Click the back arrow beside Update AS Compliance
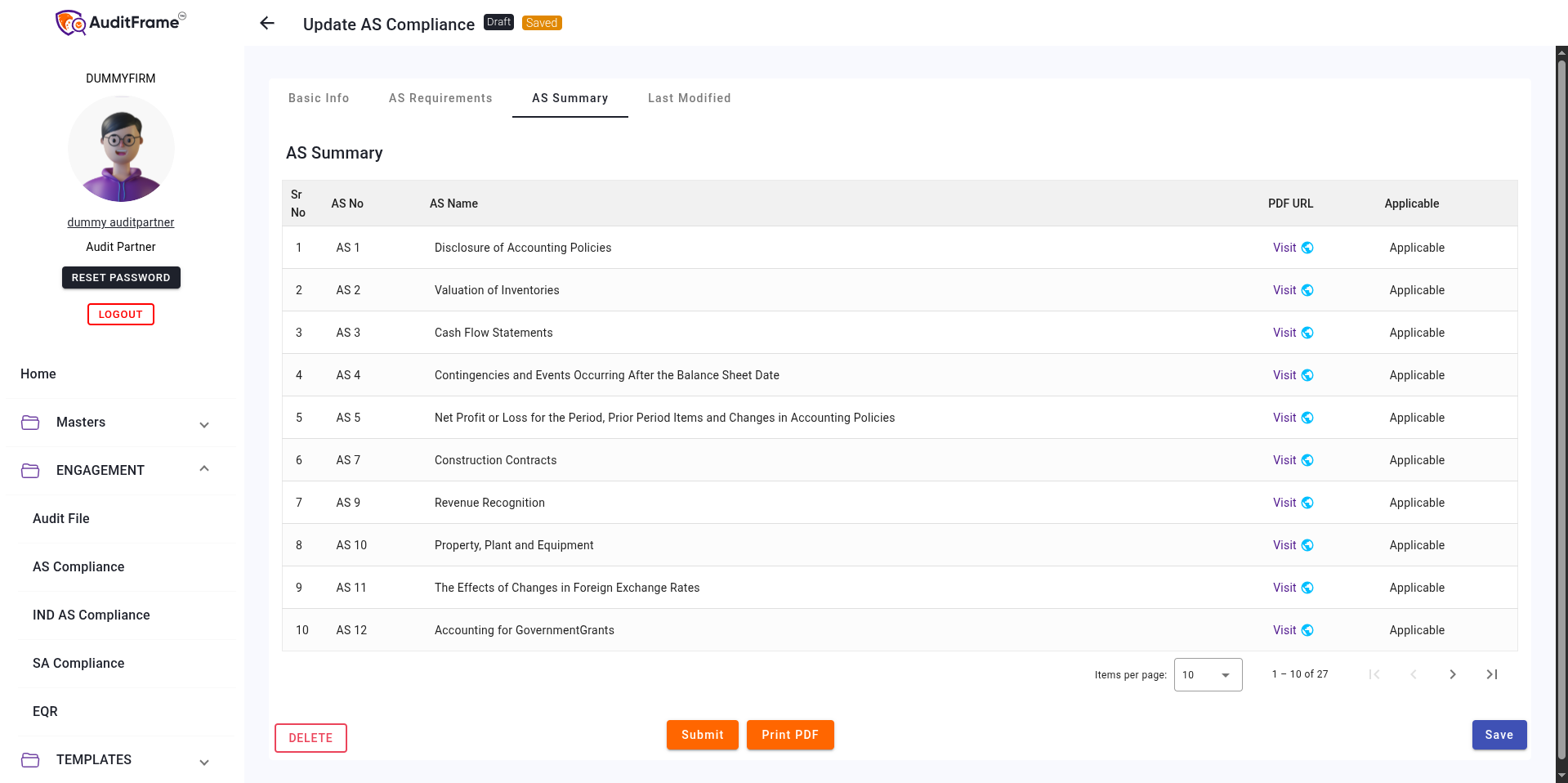 pyautogui.click(x=267, y=24)
